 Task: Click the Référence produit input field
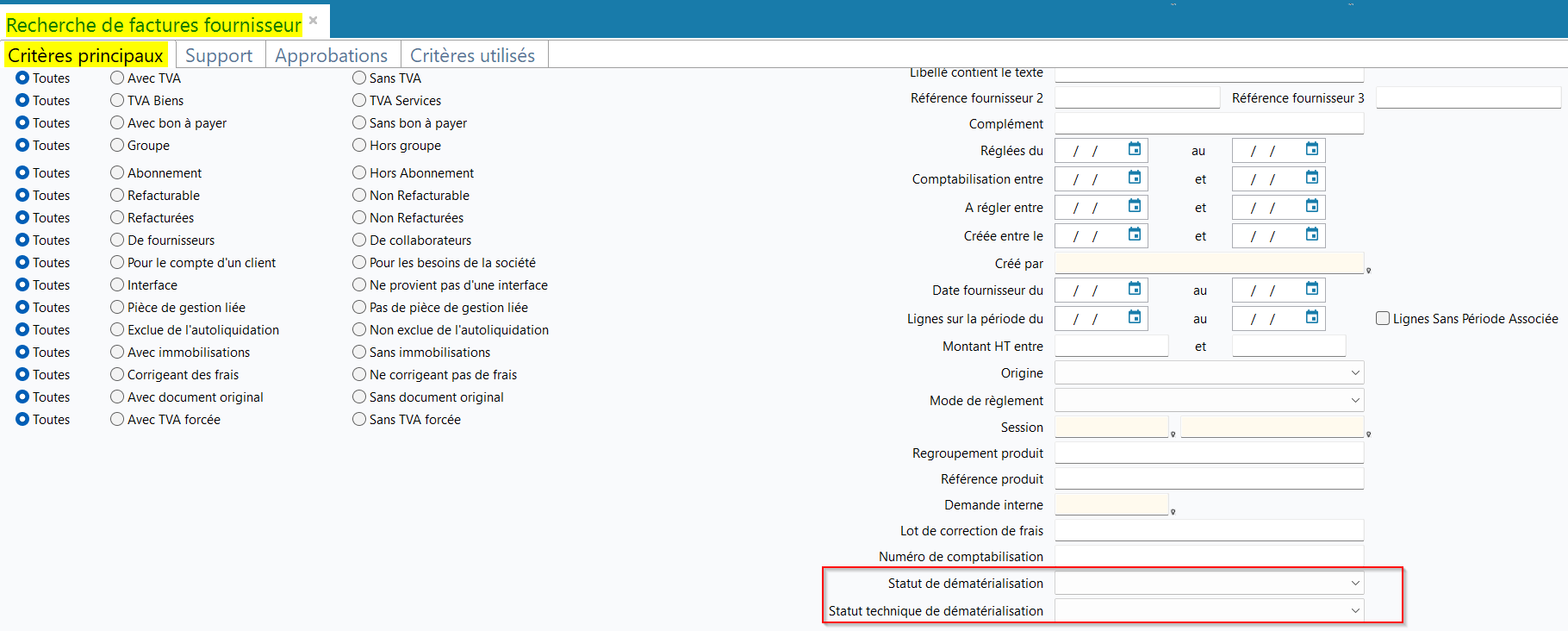1210,478
